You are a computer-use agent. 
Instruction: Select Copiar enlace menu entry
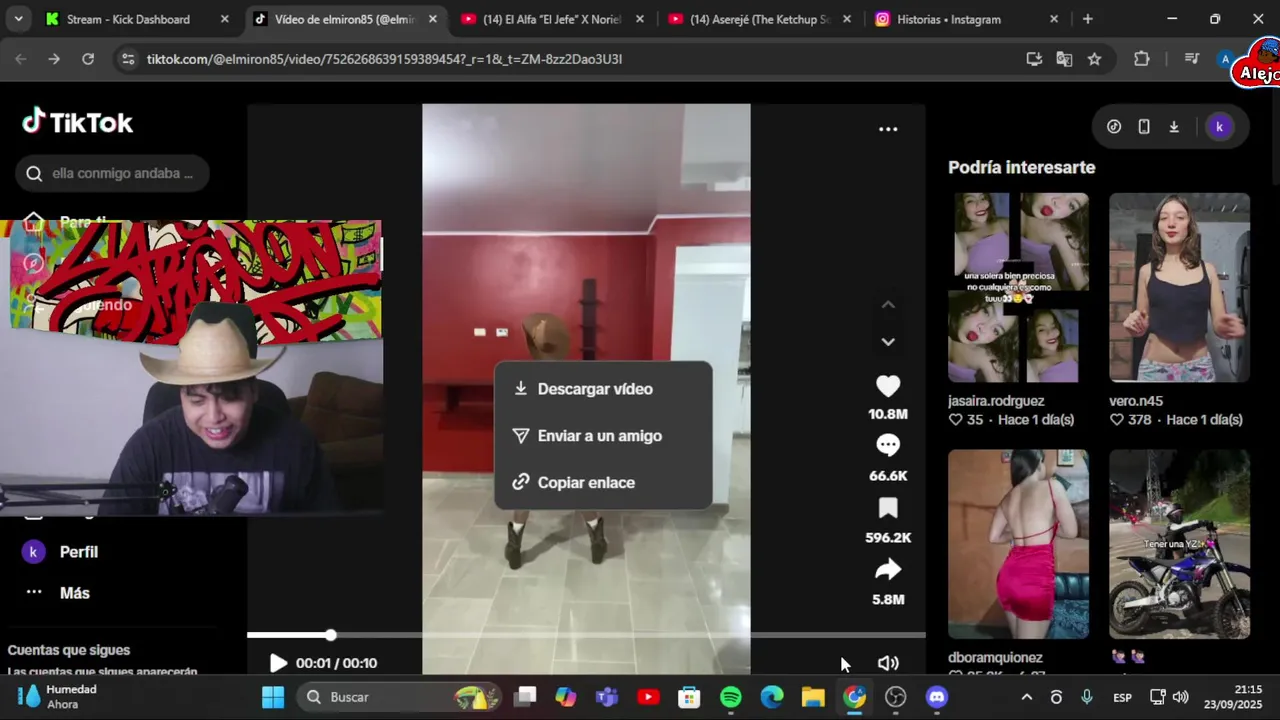[x=603, y=482]
